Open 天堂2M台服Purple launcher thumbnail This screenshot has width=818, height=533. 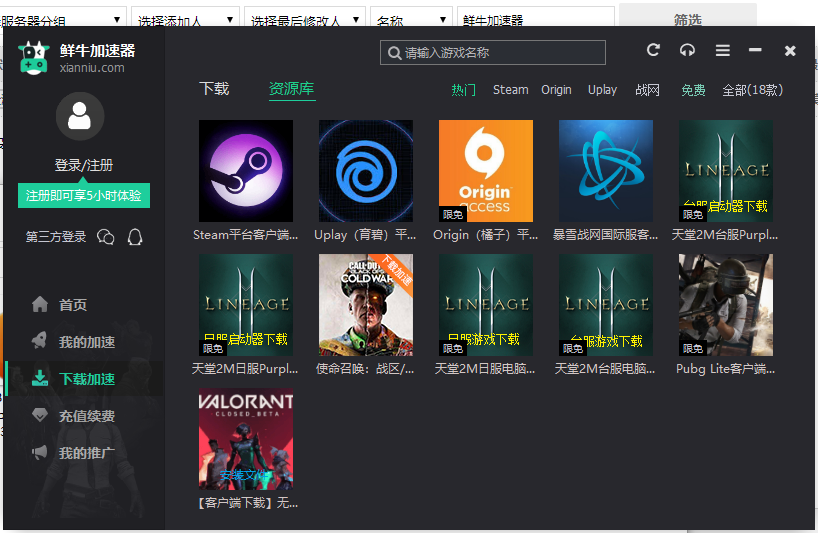coord(726,171)
